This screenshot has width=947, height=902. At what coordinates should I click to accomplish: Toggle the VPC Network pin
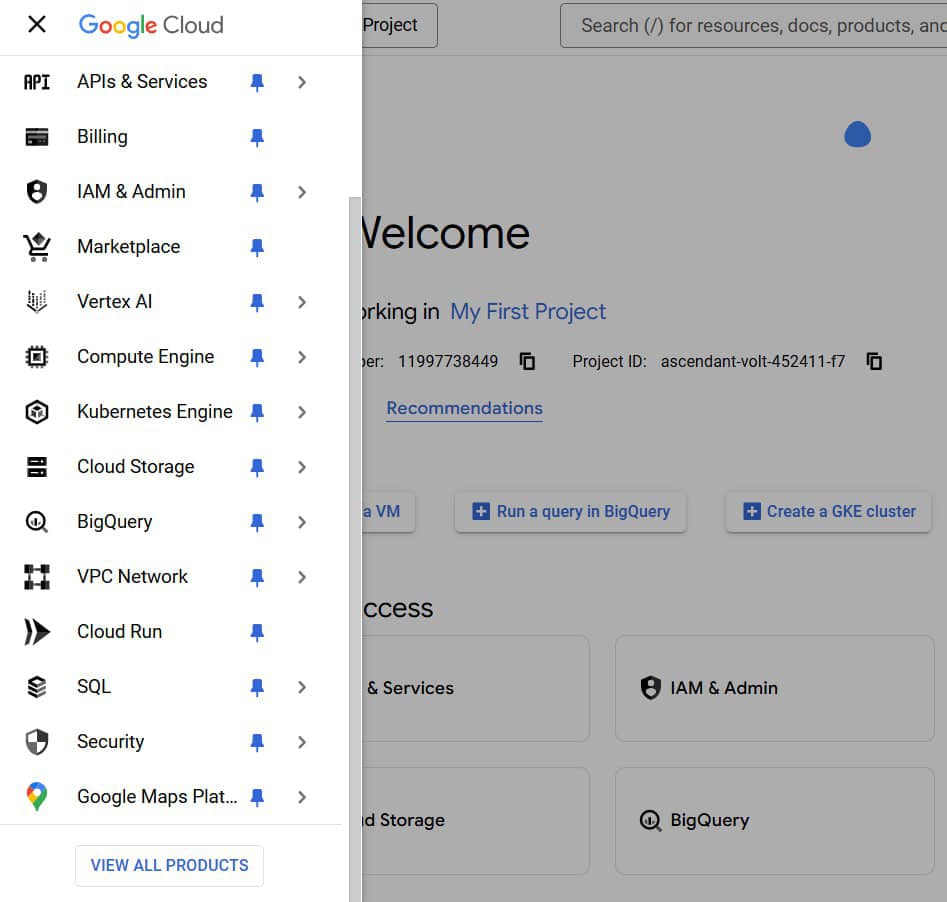point(257,577)
